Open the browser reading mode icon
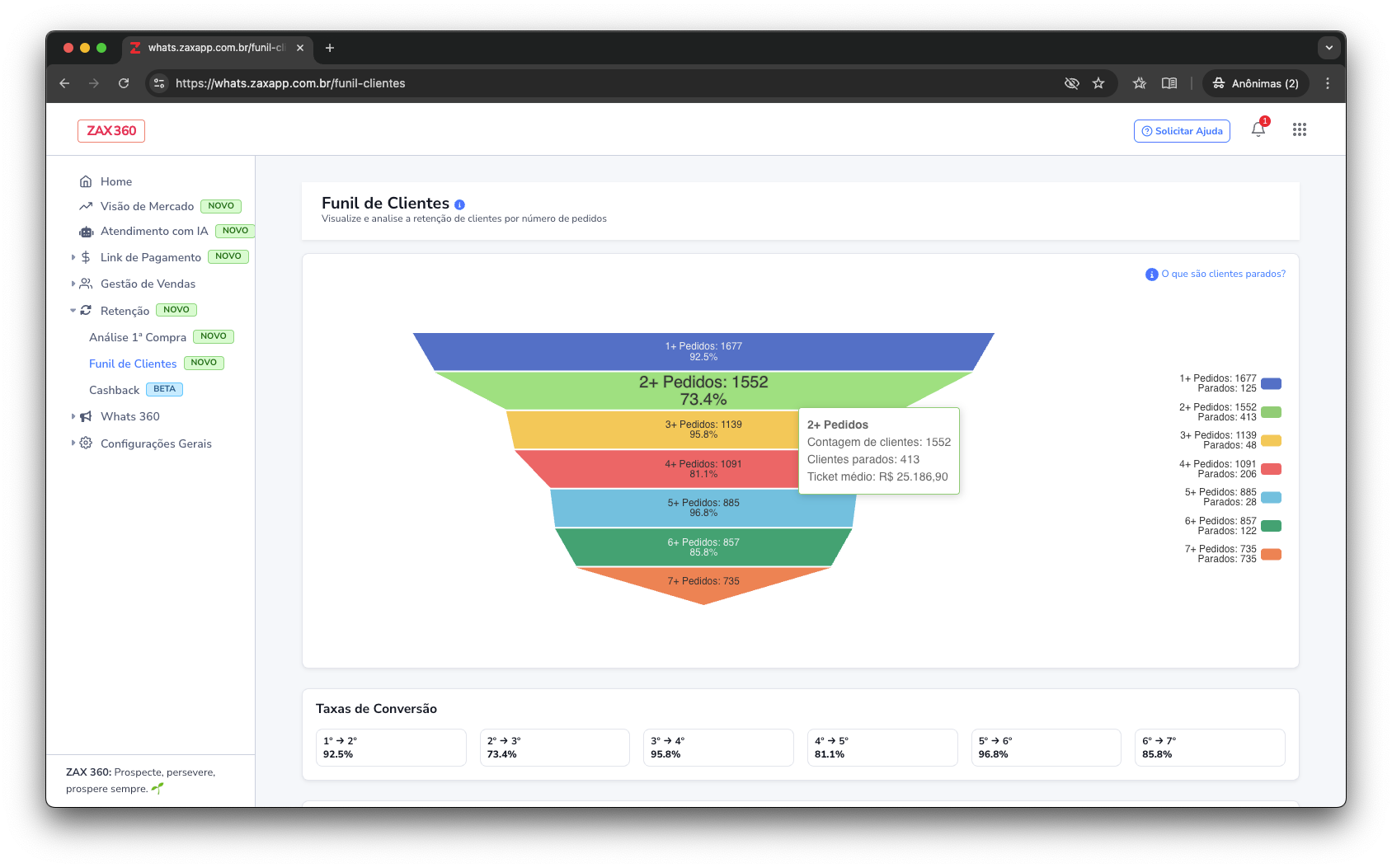The height and width of the screenshot is (868, 1392). click(x=1169, y=83)
